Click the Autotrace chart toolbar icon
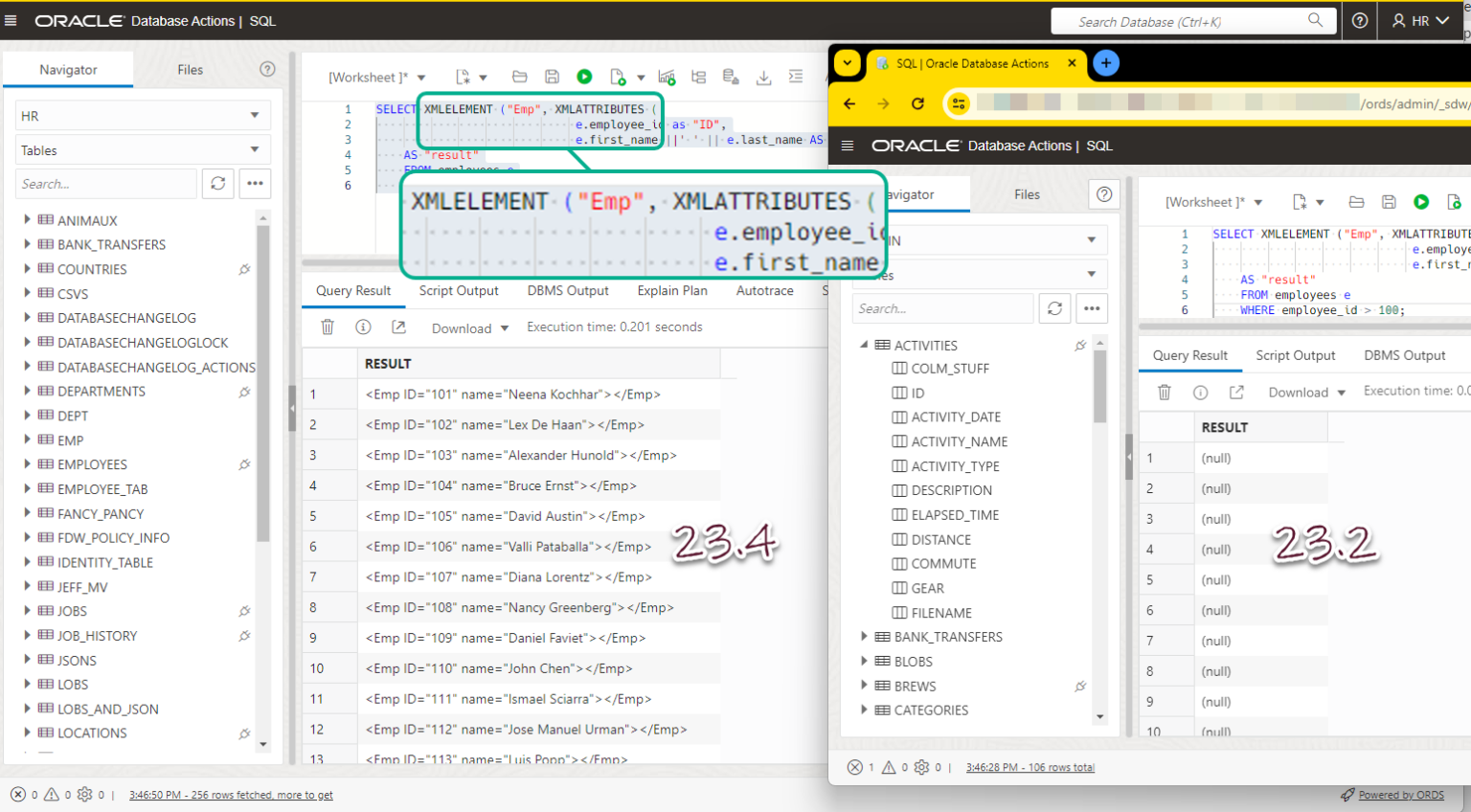 [667, 77]
